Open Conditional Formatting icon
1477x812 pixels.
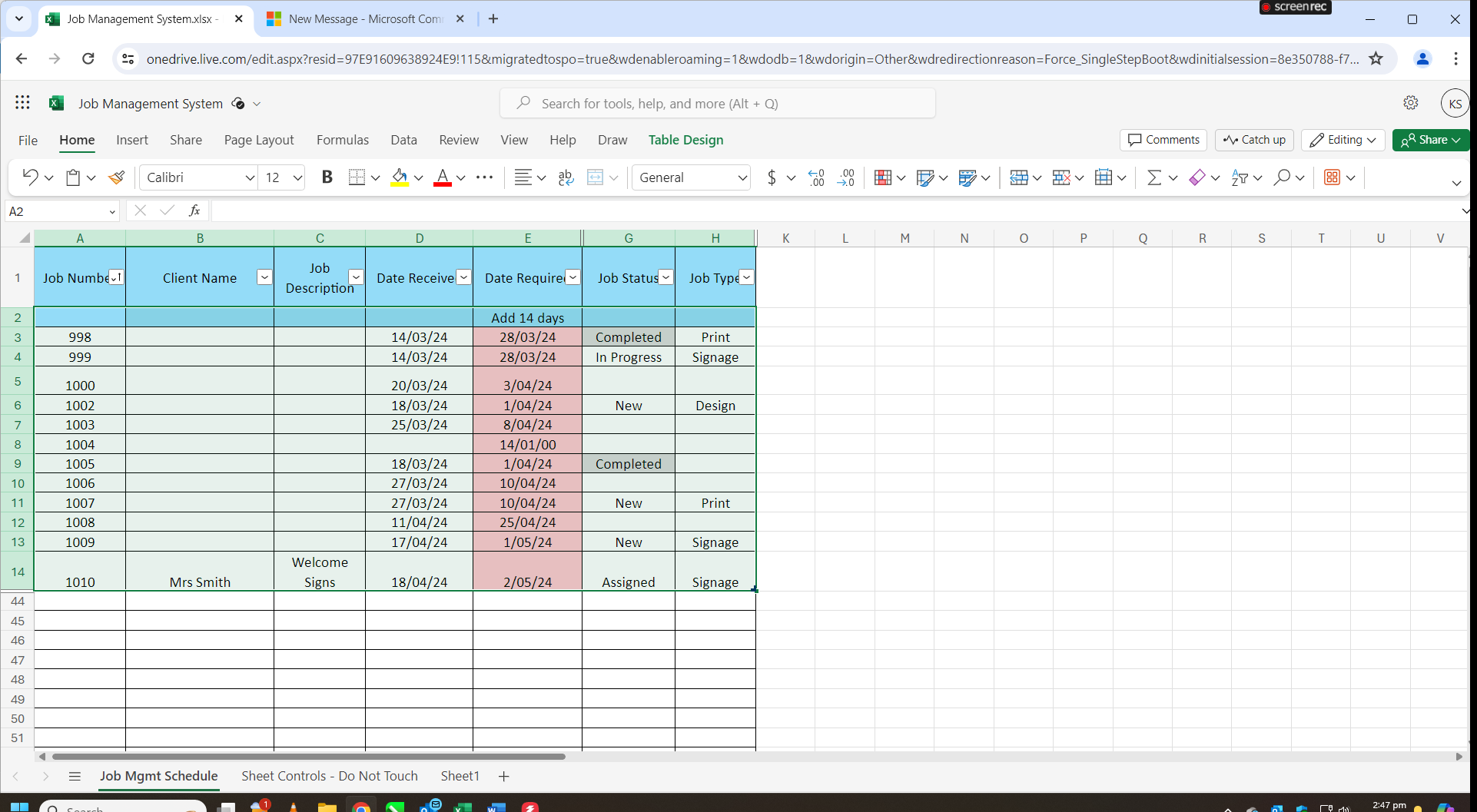tap(883, 177)
